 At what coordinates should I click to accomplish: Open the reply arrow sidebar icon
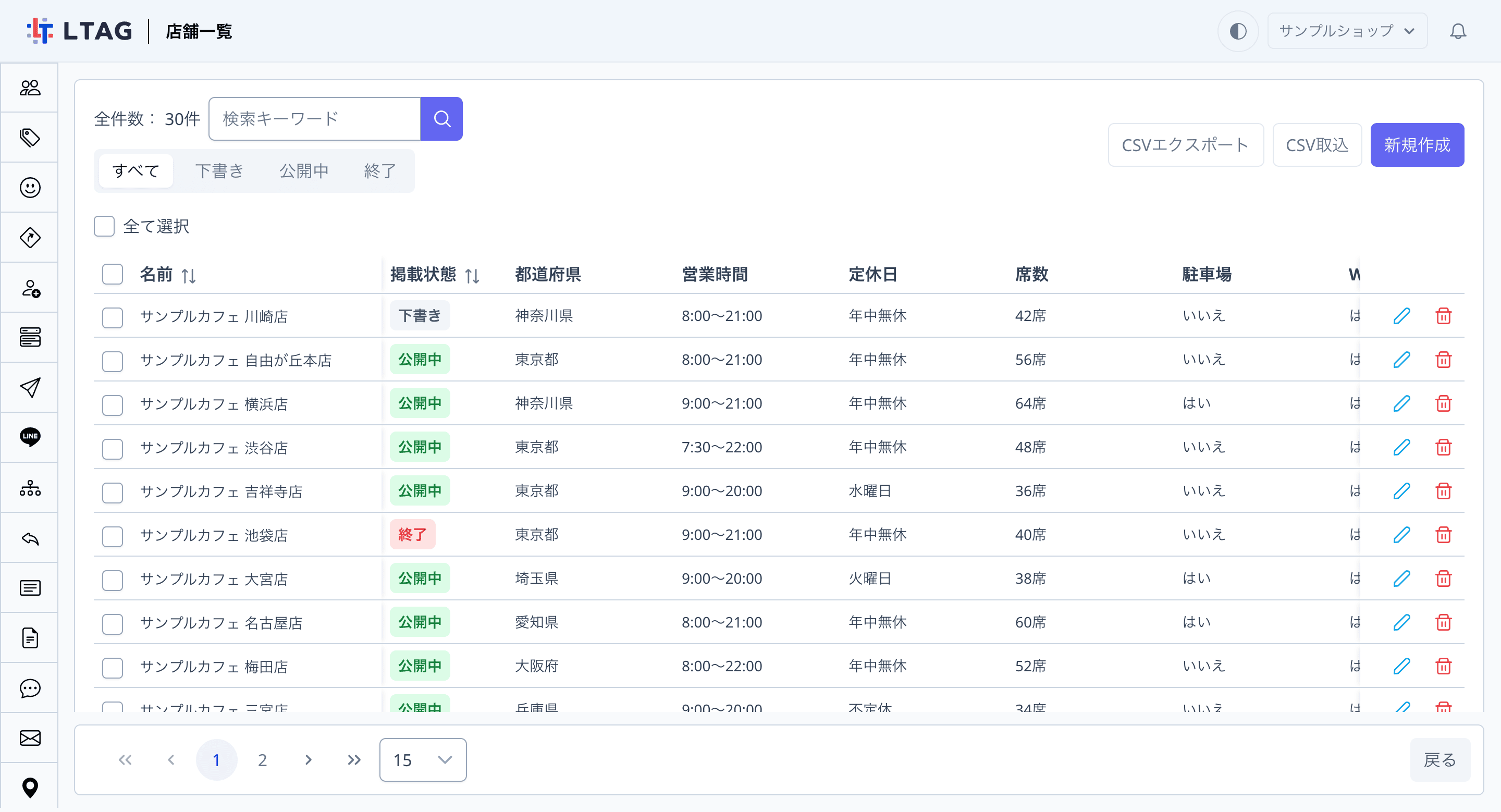(30, 538)
